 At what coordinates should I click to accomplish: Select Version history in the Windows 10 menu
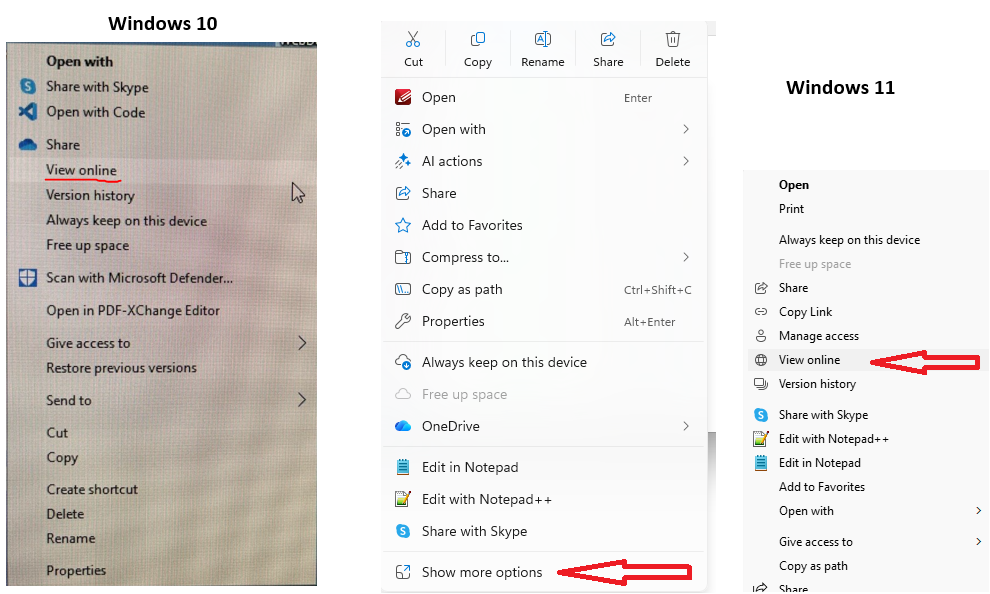[90, 195]
